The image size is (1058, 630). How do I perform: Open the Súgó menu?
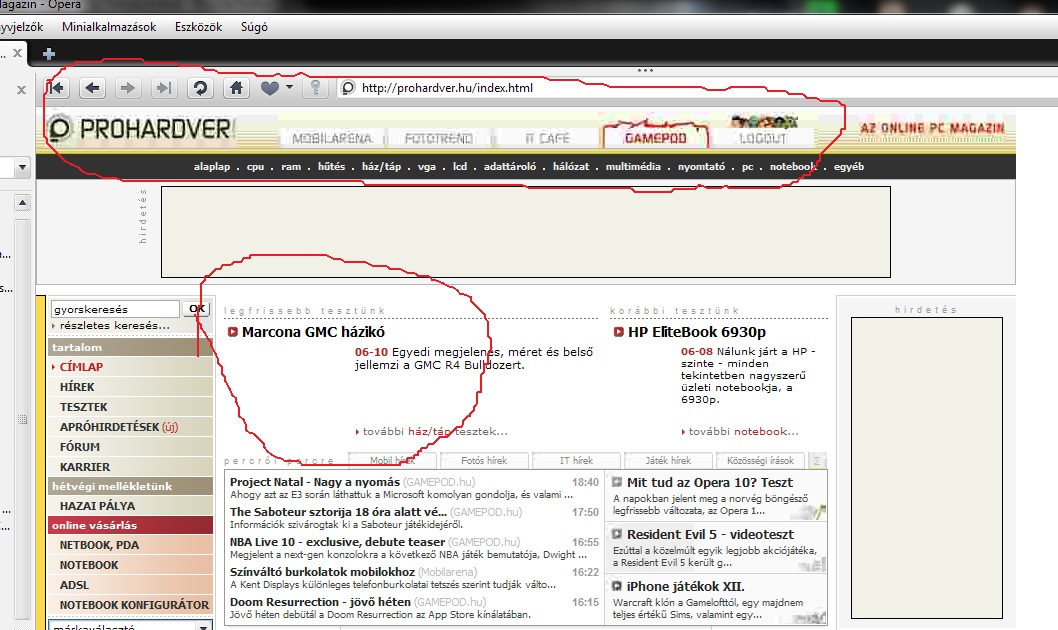[x=254, y=27]
